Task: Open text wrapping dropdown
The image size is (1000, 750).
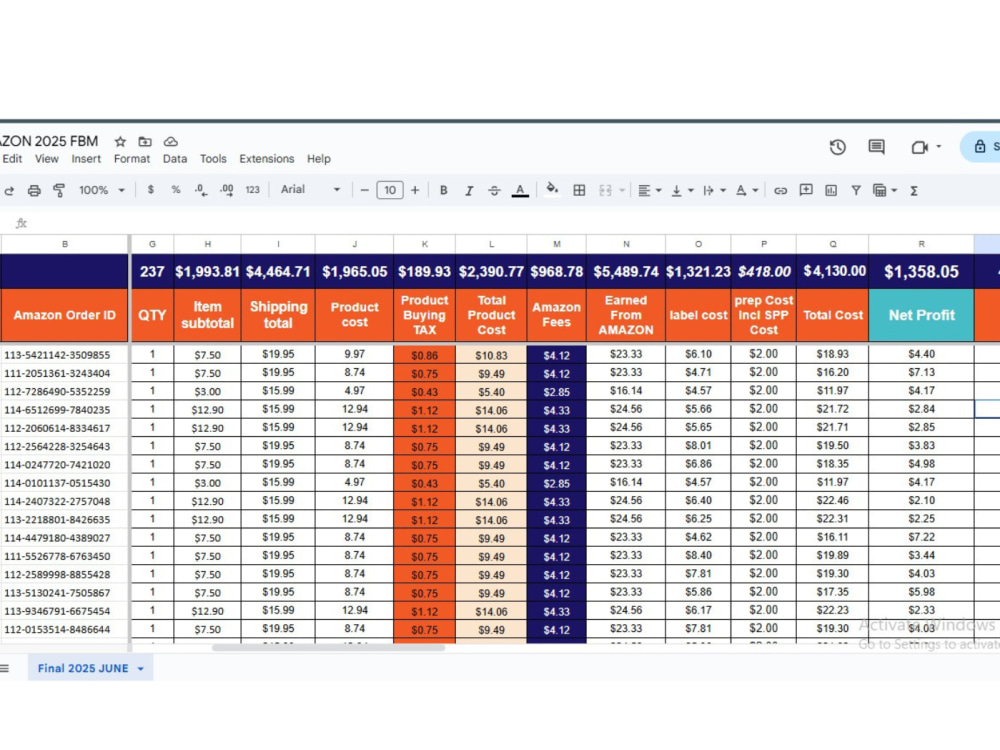Action: point(714,190)
